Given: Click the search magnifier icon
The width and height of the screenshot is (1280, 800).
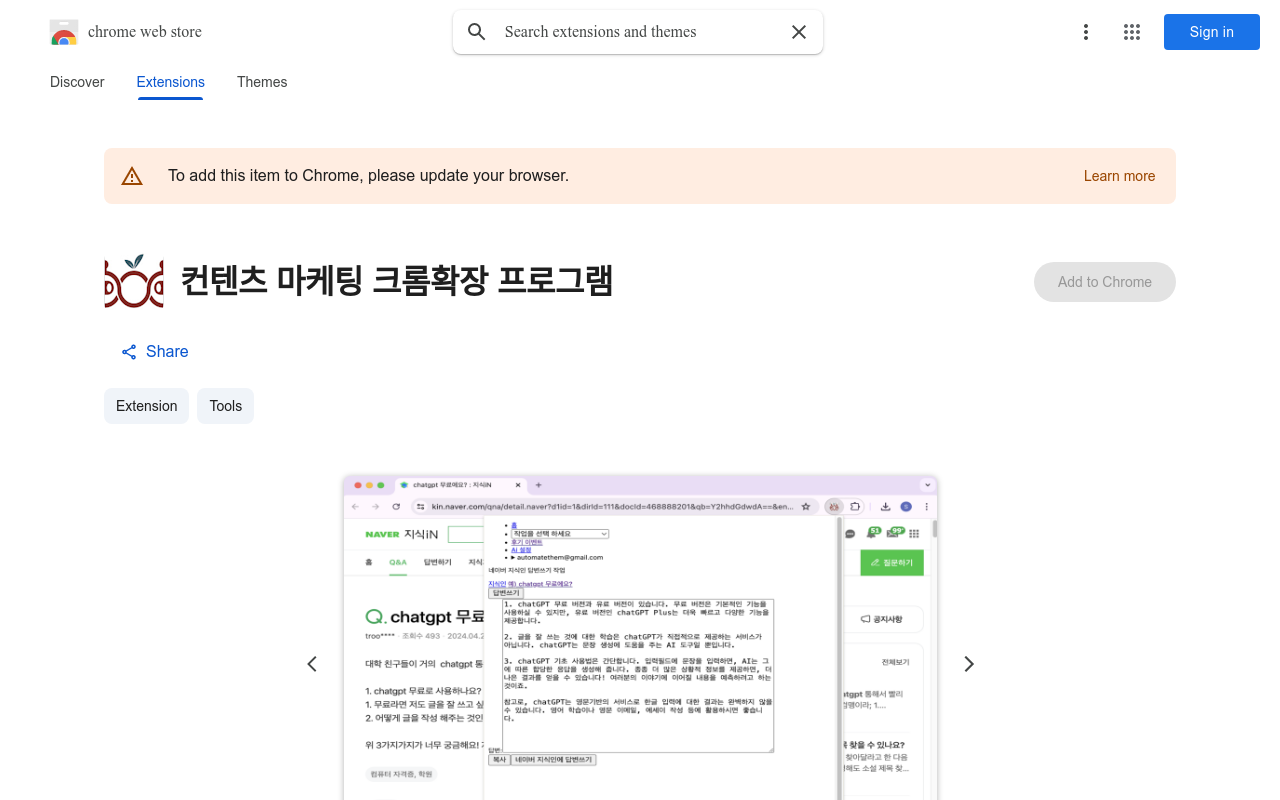Looking at the screenshot, I should point(477,32).
